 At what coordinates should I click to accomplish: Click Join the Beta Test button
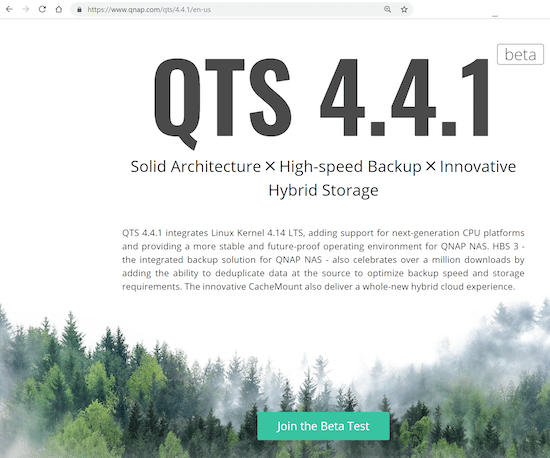[323, 426]
